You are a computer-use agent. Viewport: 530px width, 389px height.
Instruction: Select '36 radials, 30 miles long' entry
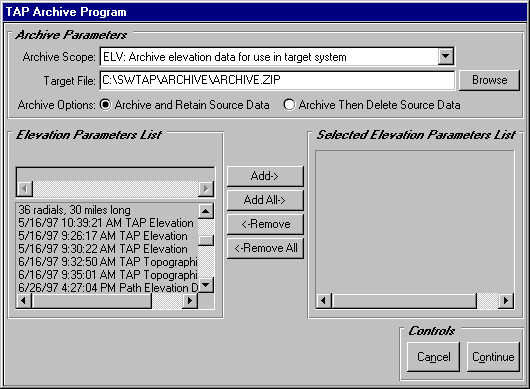click(x=107, y=210)
